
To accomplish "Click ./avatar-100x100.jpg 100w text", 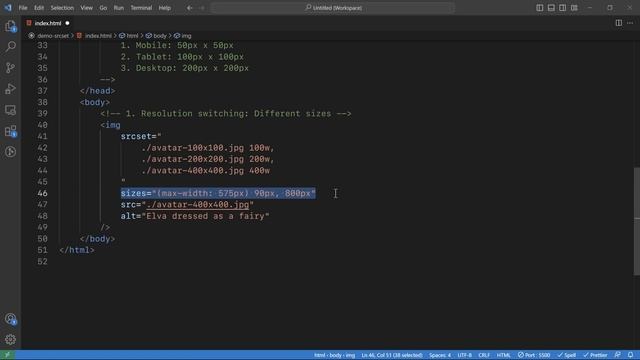I will 208,148.
